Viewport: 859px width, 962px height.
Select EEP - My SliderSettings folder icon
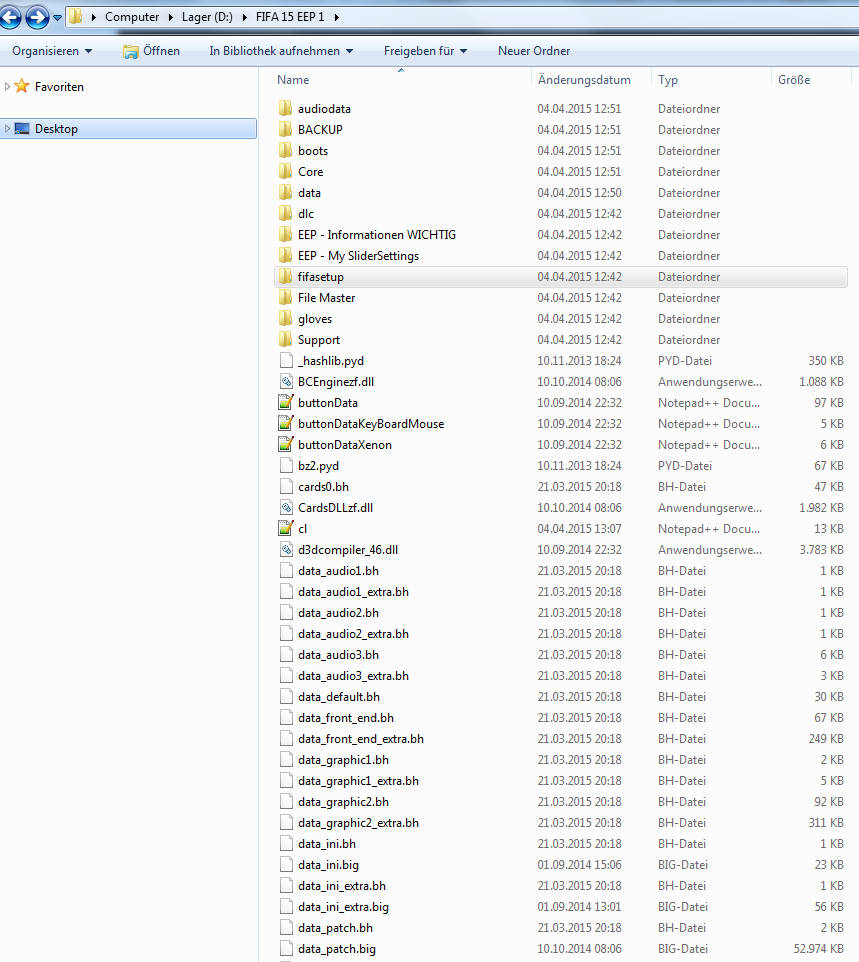click(285, 255)
